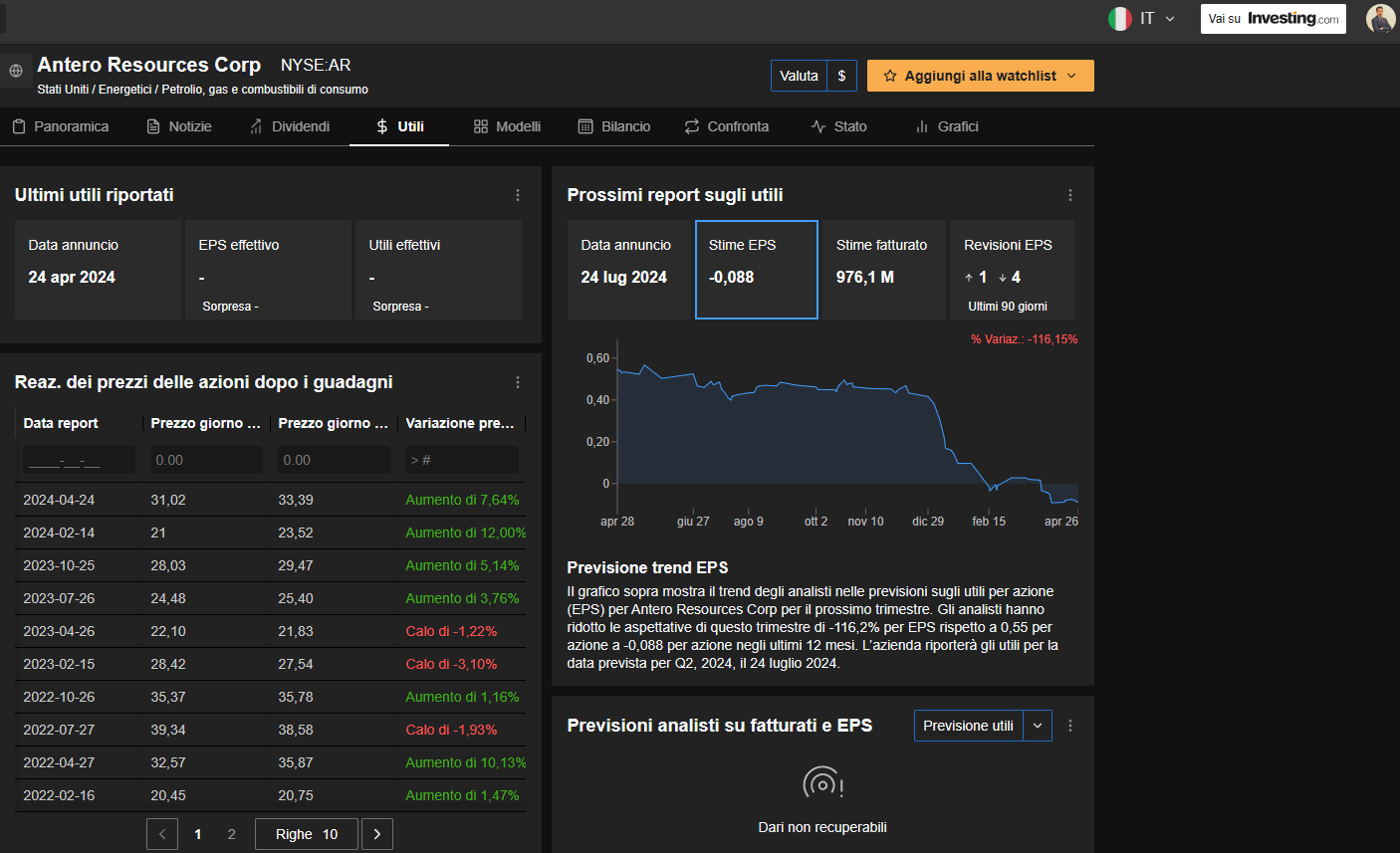Click the Grafici bar chart icon
The image size is (1400, 853).
pyautogui.click(x=922, y=126)
